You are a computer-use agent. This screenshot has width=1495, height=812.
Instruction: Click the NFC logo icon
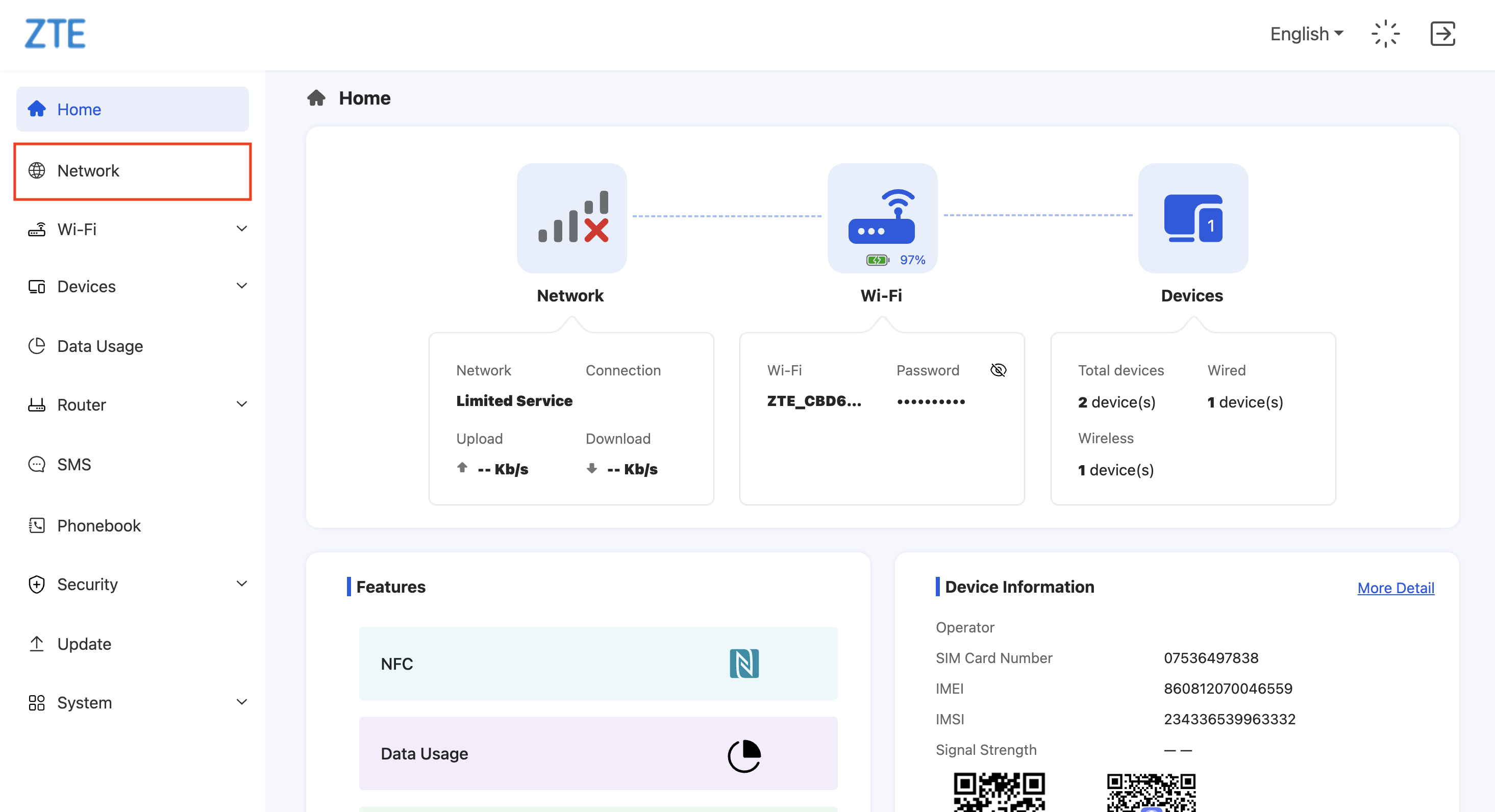[x=744, y=663]
